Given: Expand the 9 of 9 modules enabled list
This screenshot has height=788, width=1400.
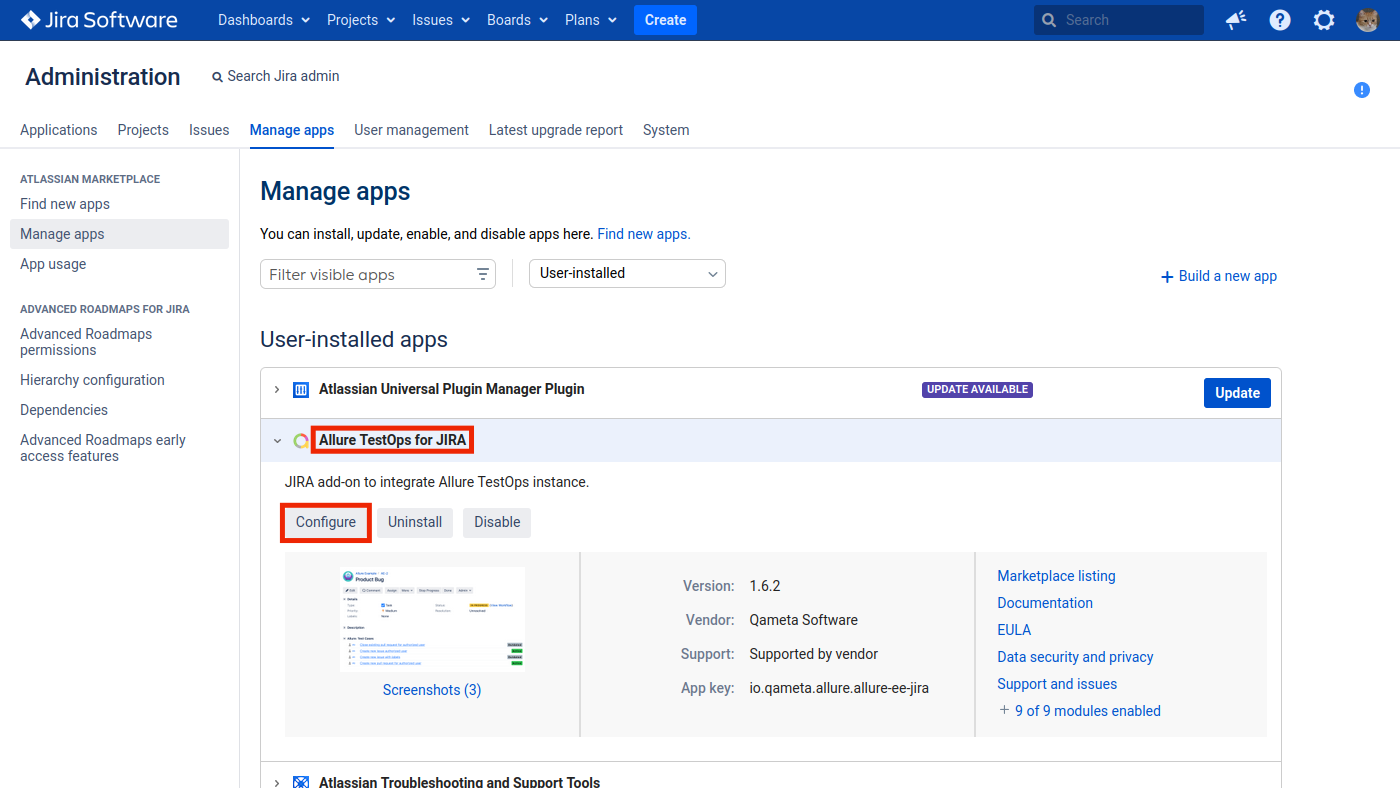Looking at the screenshot, I should click(x=1079, y=711).
